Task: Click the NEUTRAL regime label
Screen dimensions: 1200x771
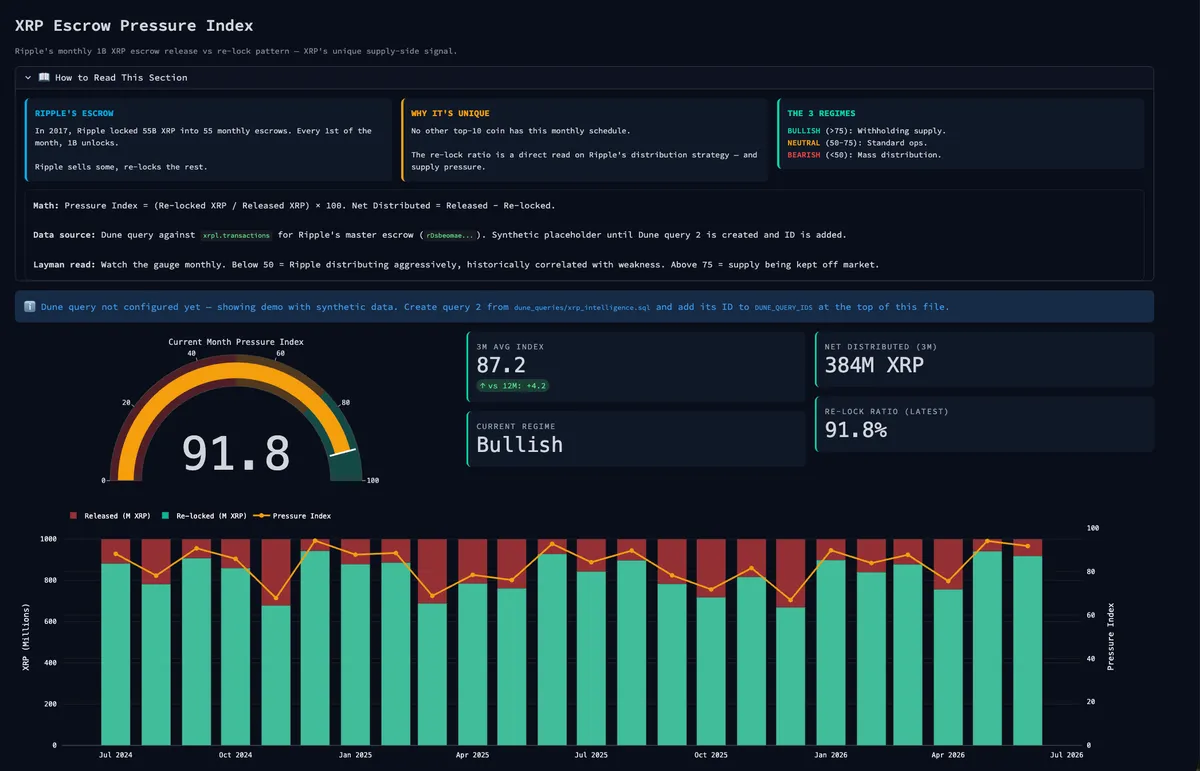Action: pos(804,143)
